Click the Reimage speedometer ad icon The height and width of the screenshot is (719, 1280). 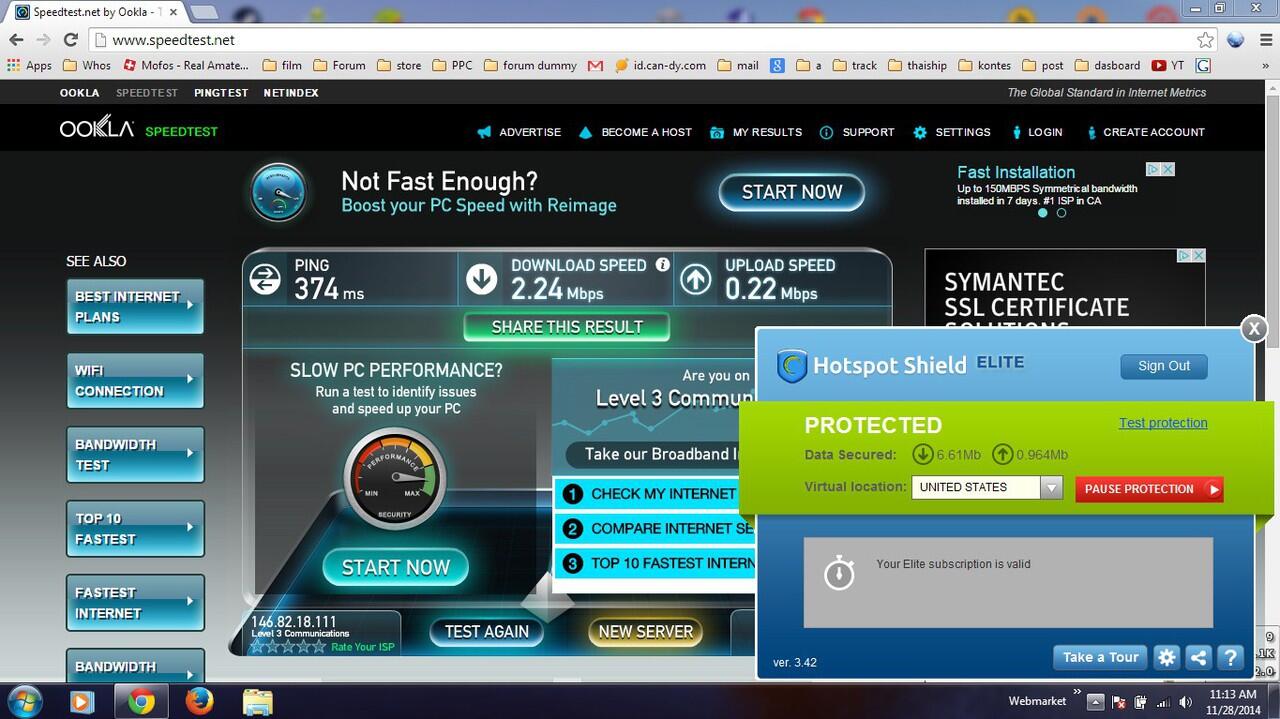(x=277, y=192)
